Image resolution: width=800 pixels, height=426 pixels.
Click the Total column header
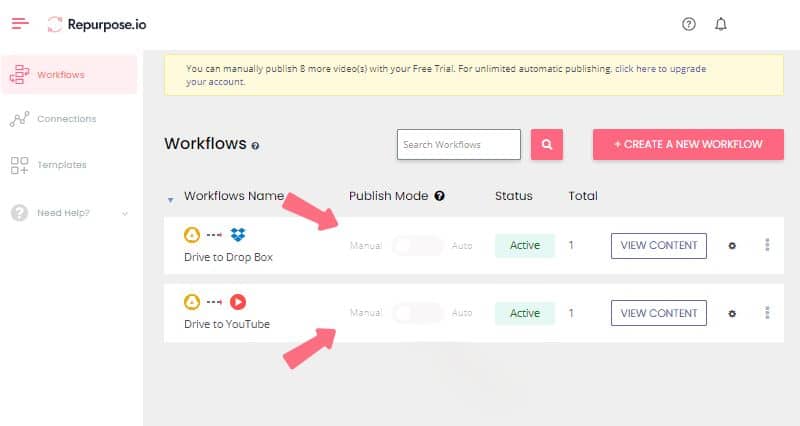tap(583, 196)
